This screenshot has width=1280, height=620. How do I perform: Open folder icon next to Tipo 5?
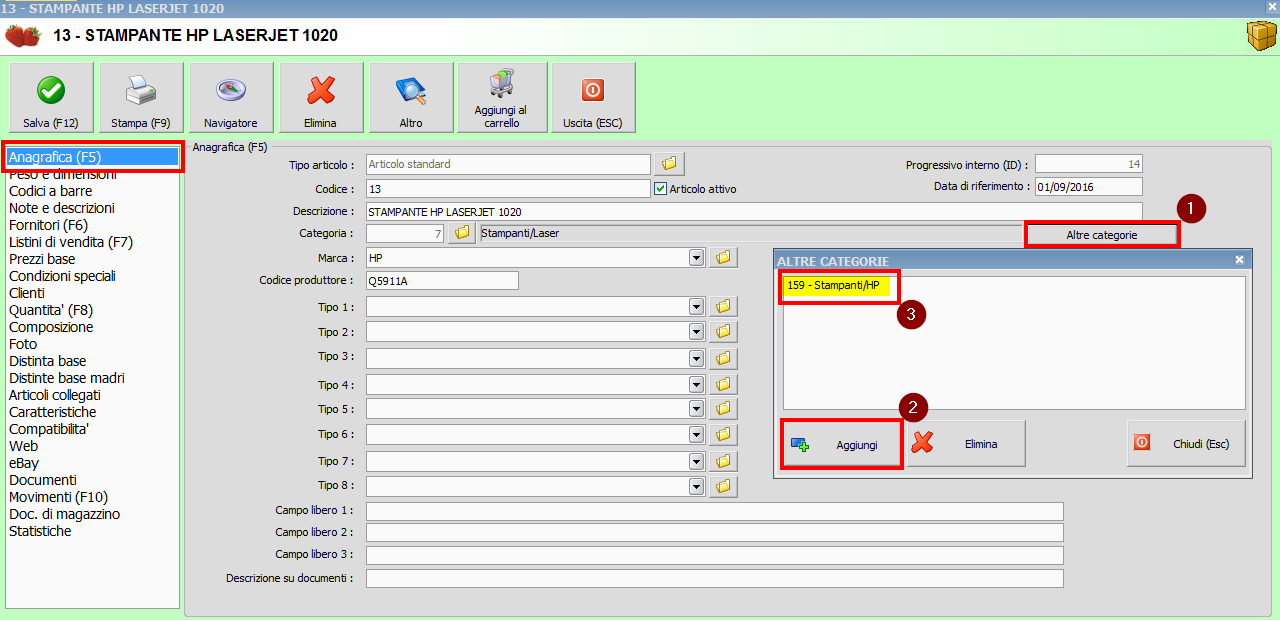[723, 409]
